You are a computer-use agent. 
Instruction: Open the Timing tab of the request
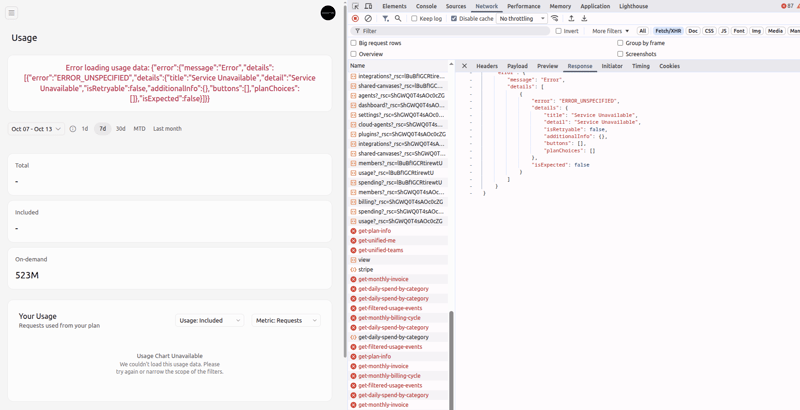click(641, 66)
